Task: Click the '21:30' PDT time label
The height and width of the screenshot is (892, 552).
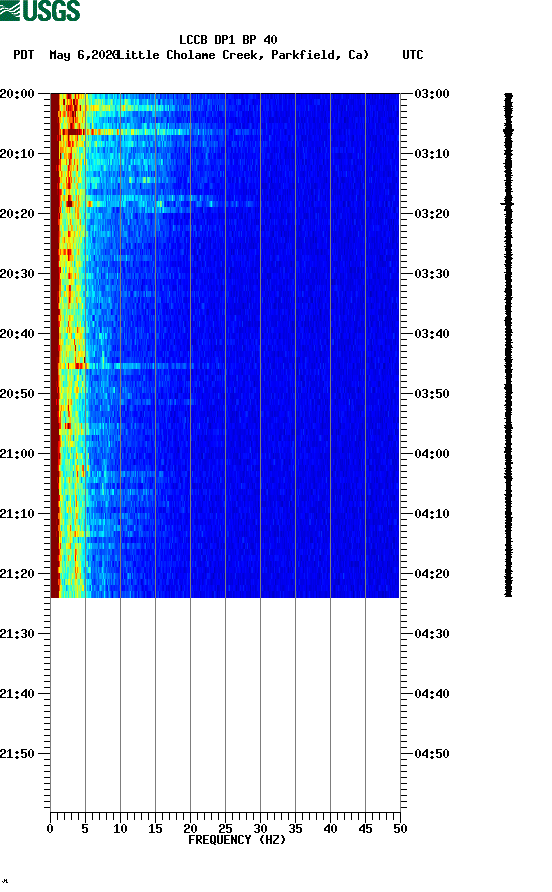Action: (17, 634)
